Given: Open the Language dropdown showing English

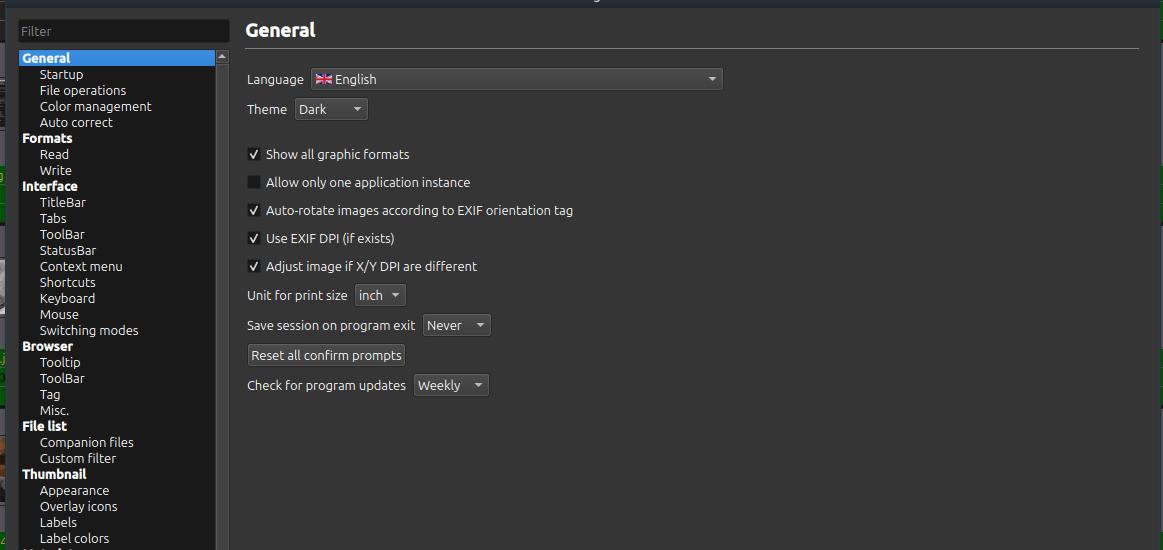Looking at the screenshot, I should (516, 79).
